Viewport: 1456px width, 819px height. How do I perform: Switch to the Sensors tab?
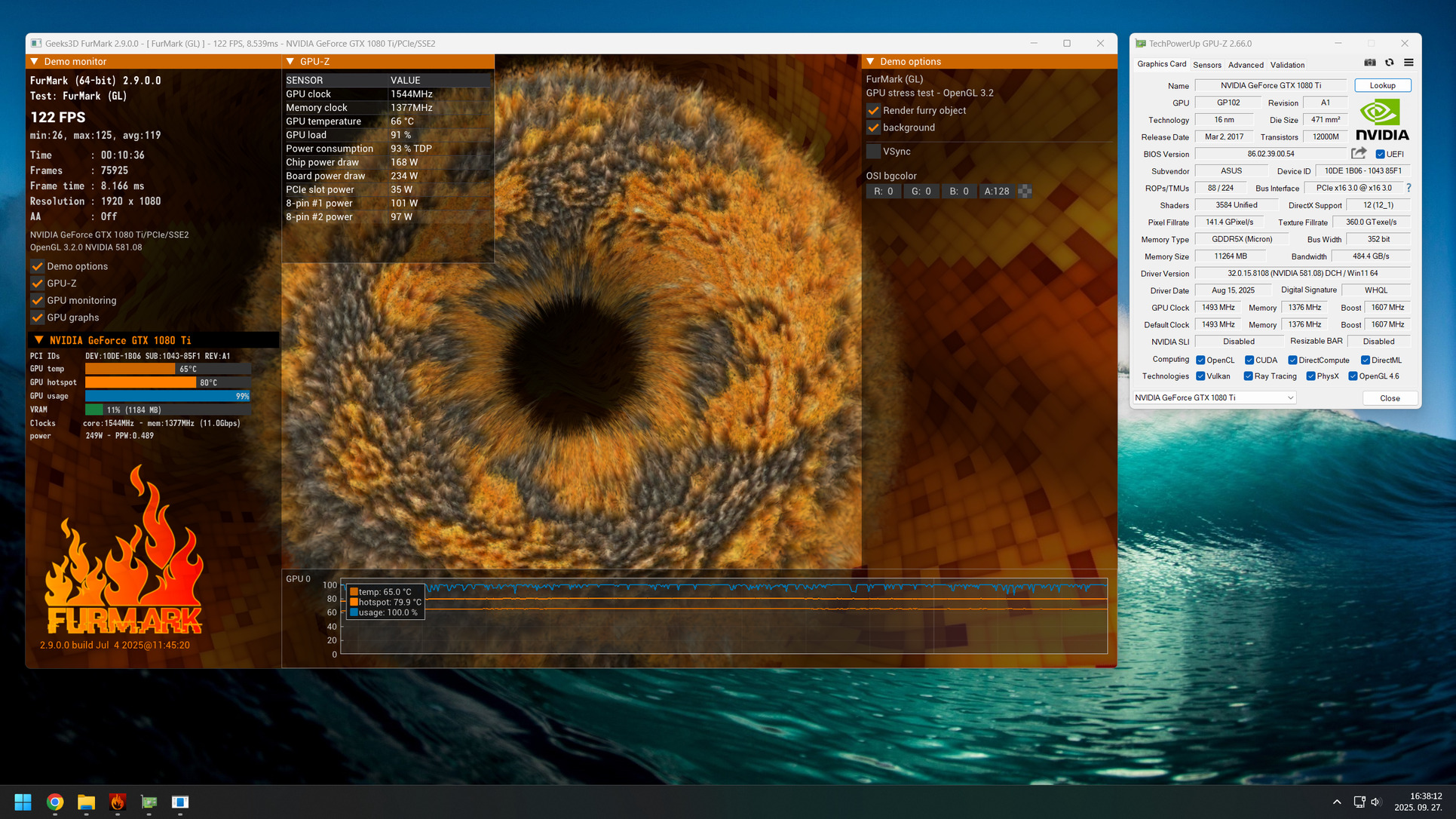1206,65
